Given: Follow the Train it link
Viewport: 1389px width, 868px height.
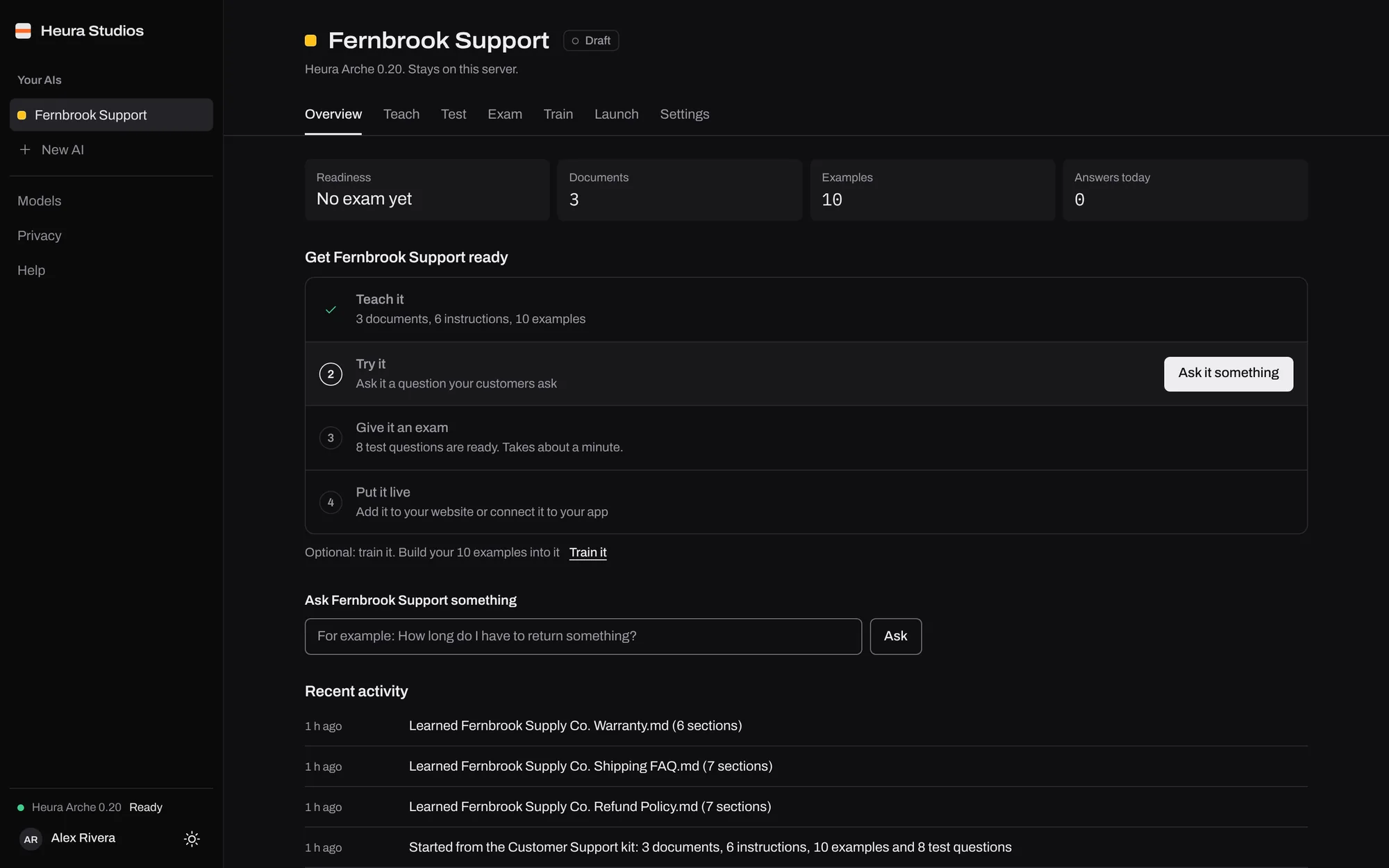Looking at the screenshot, I should coord(588,552).
